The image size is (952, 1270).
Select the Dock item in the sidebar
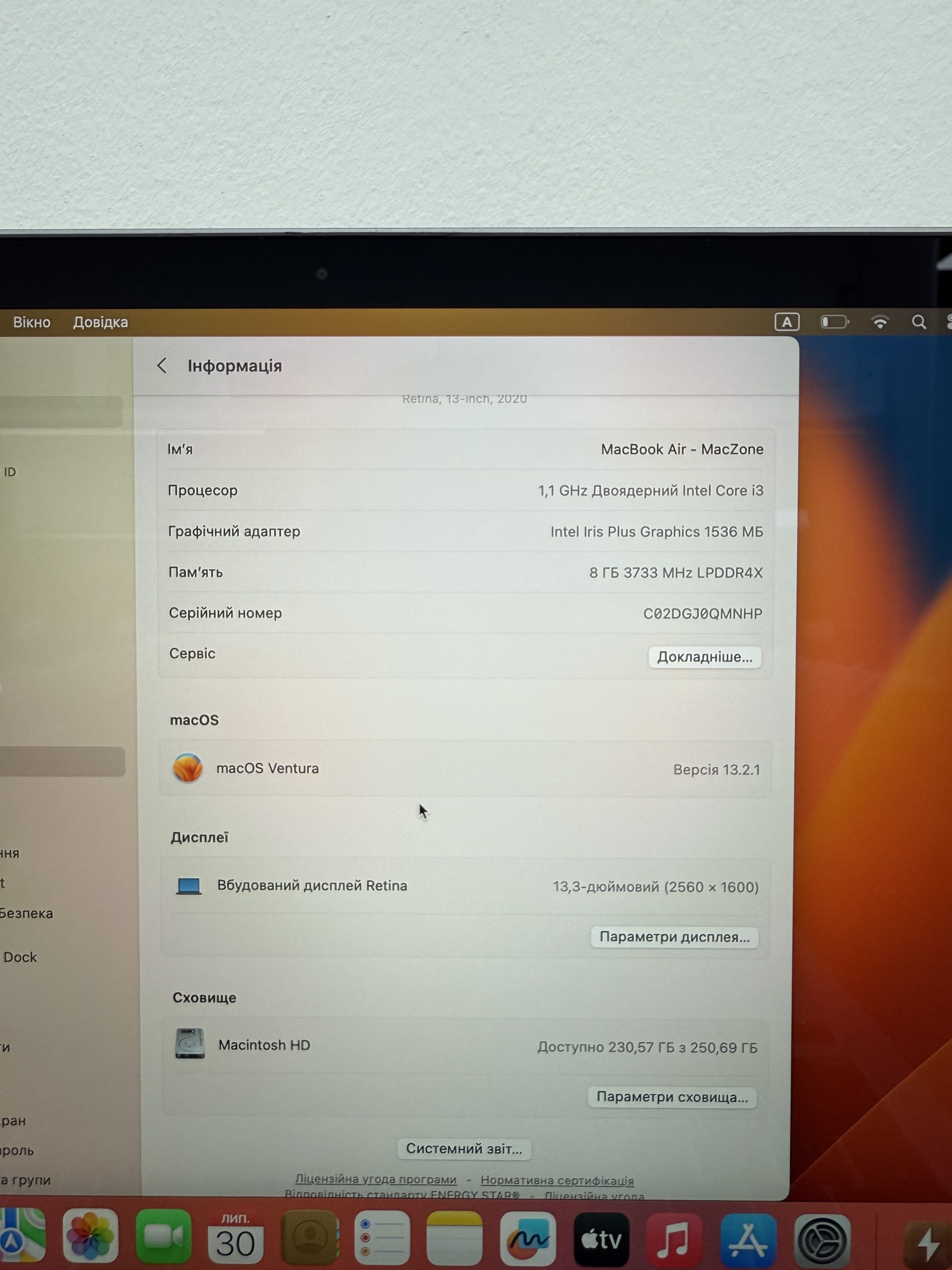20,957
